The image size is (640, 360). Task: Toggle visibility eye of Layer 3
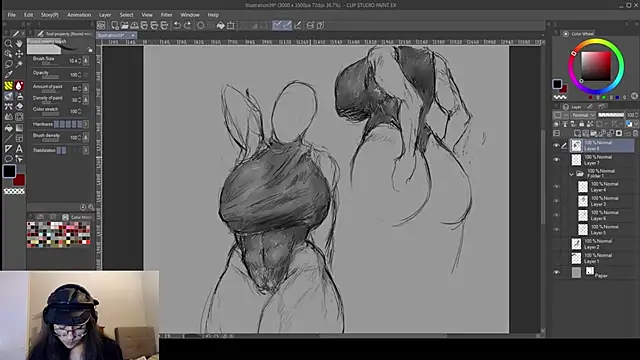point(556,201)
